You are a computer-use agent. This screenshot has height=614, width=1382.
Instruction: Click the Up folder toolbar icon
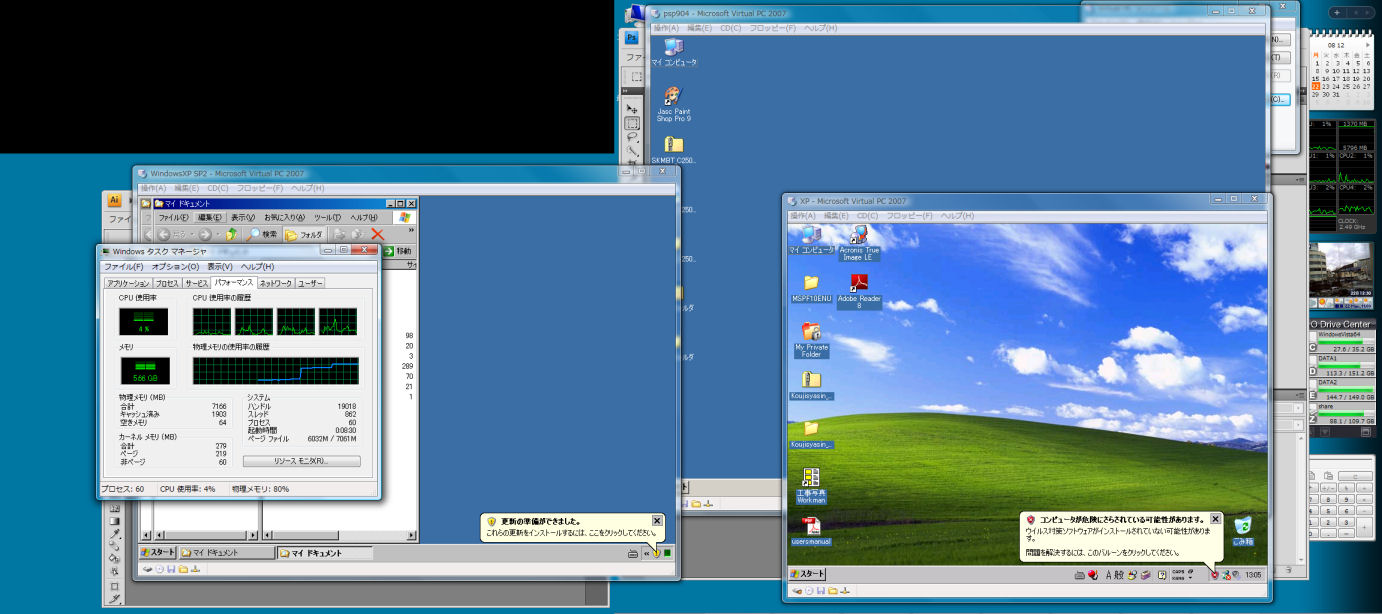(x=232, y=234)
